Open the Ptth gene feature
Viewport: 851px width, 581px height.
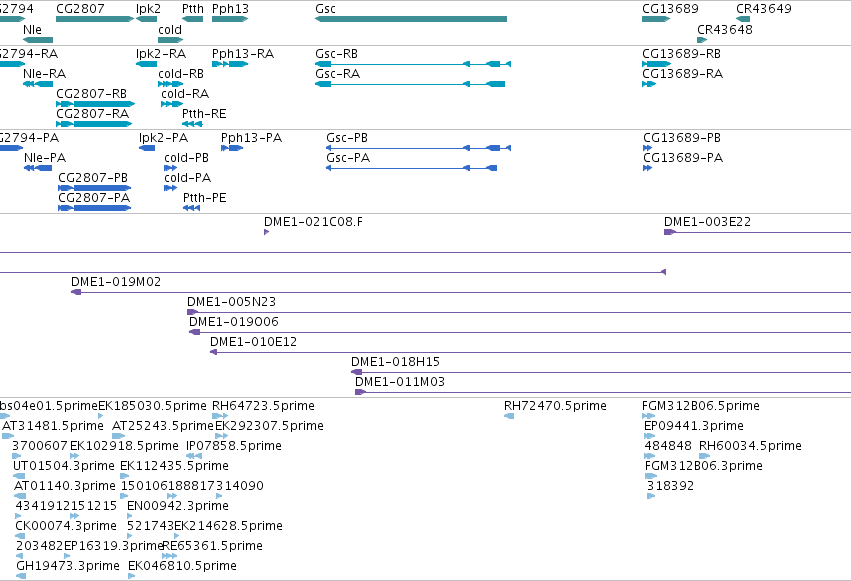pyautogui.click(x=193, y=19)
